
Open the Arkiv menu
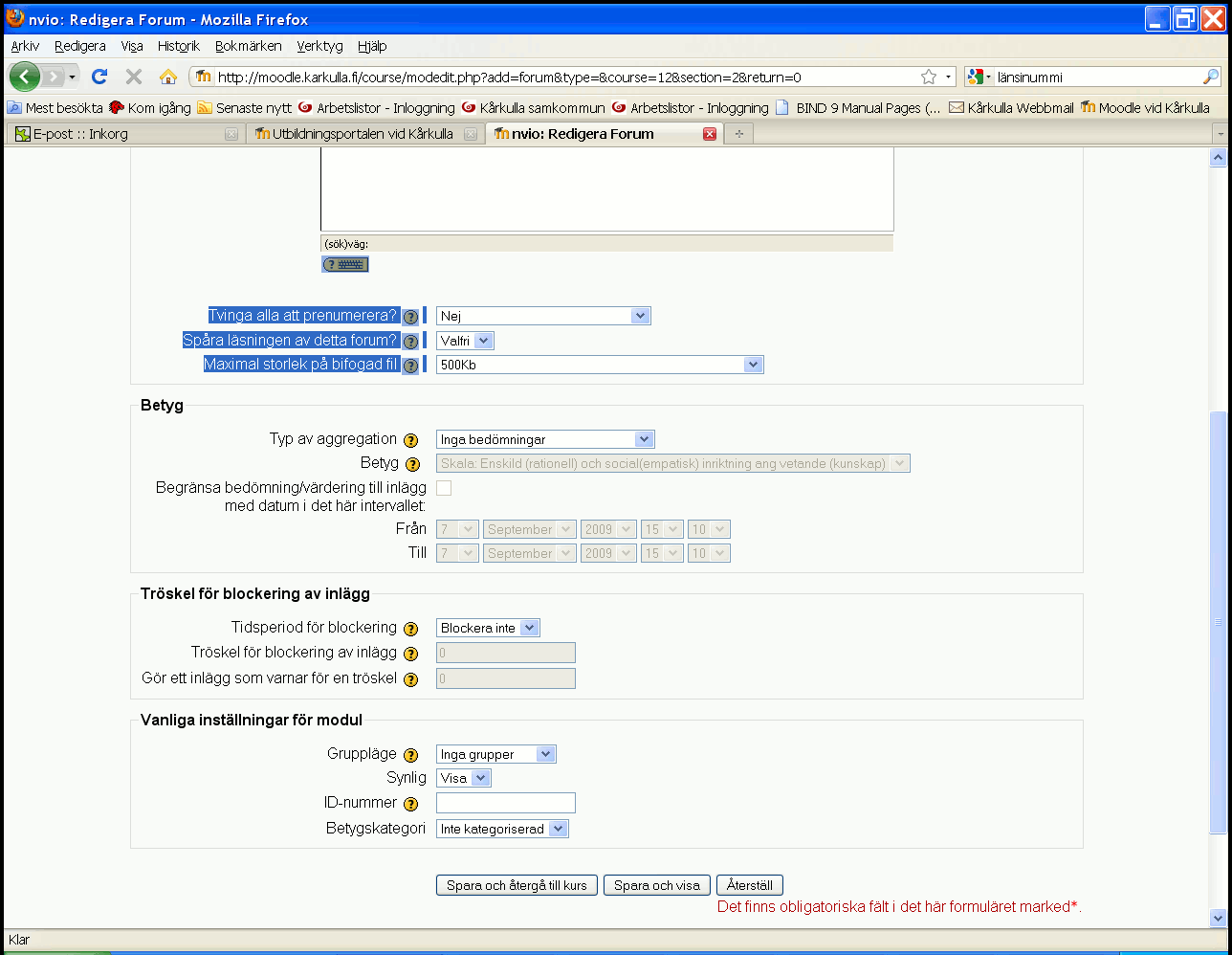click(x=26, y=46)
